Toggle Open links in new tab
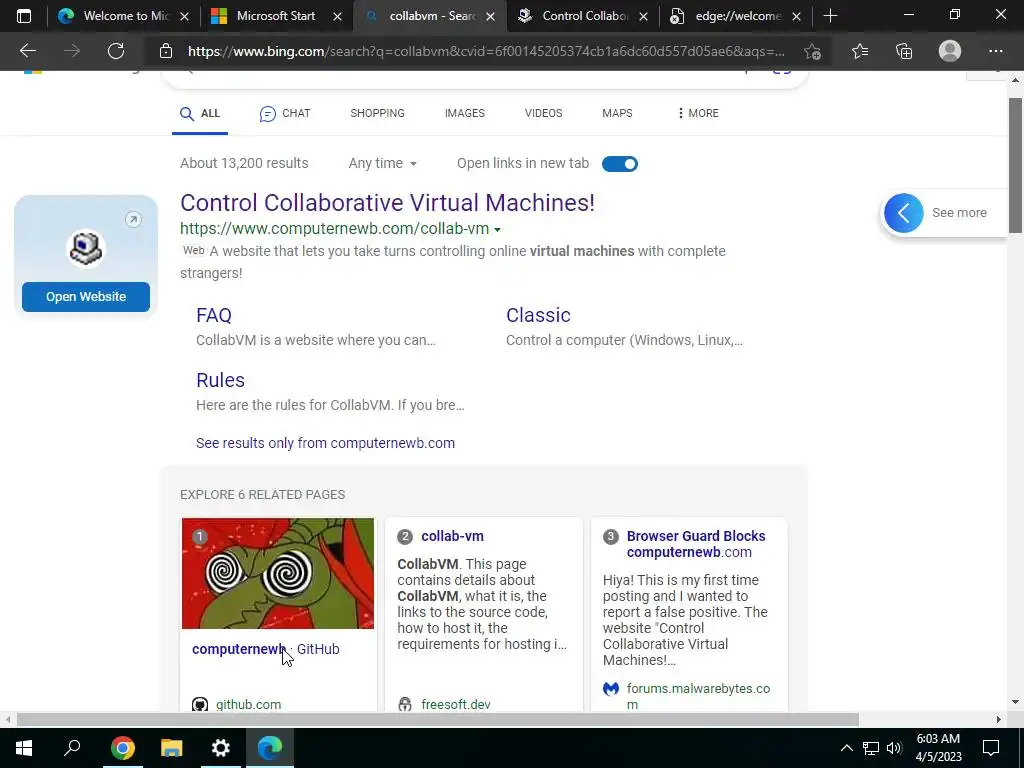1024x768 pixels. 620,164
